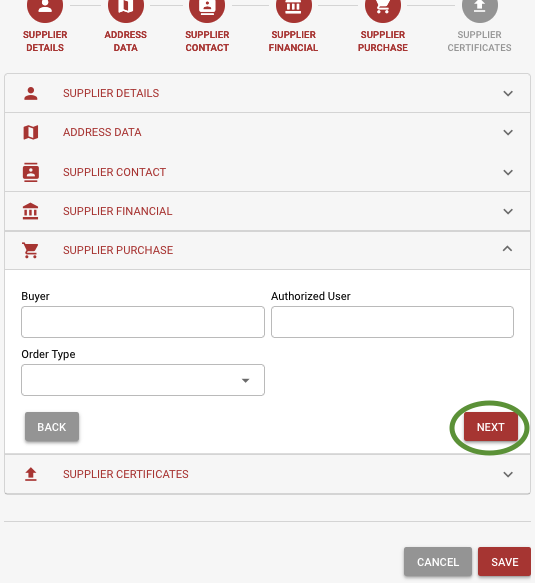Click the Next button
The height and width of the screenshot is (583, 535).
(490, 427)
